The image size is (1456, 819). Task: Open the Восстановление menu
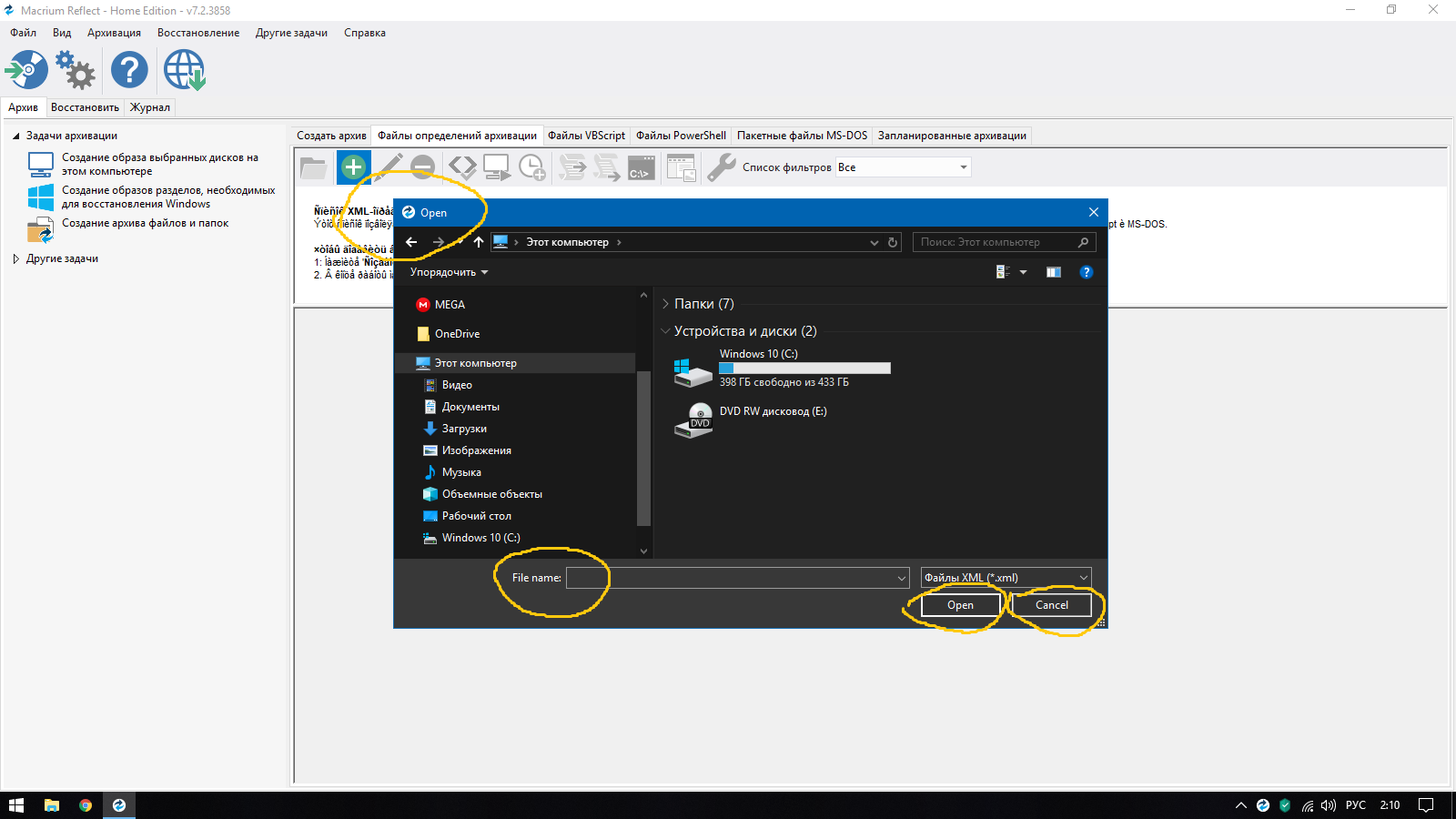pyautogui.click(x=198, y=33)
